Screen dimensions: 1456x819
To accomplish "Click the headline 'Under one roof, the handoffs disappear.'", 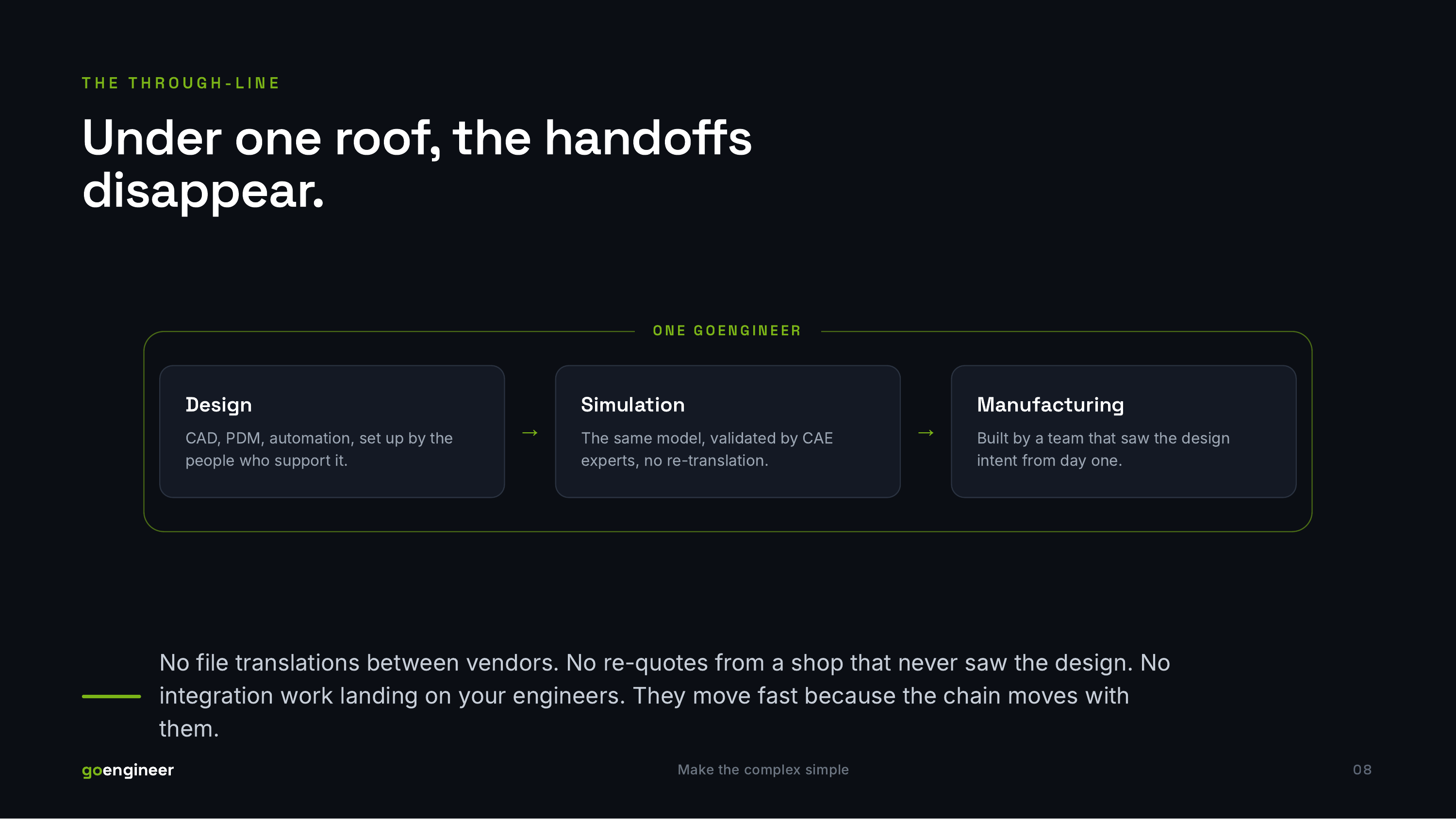I will coord(416,164).
